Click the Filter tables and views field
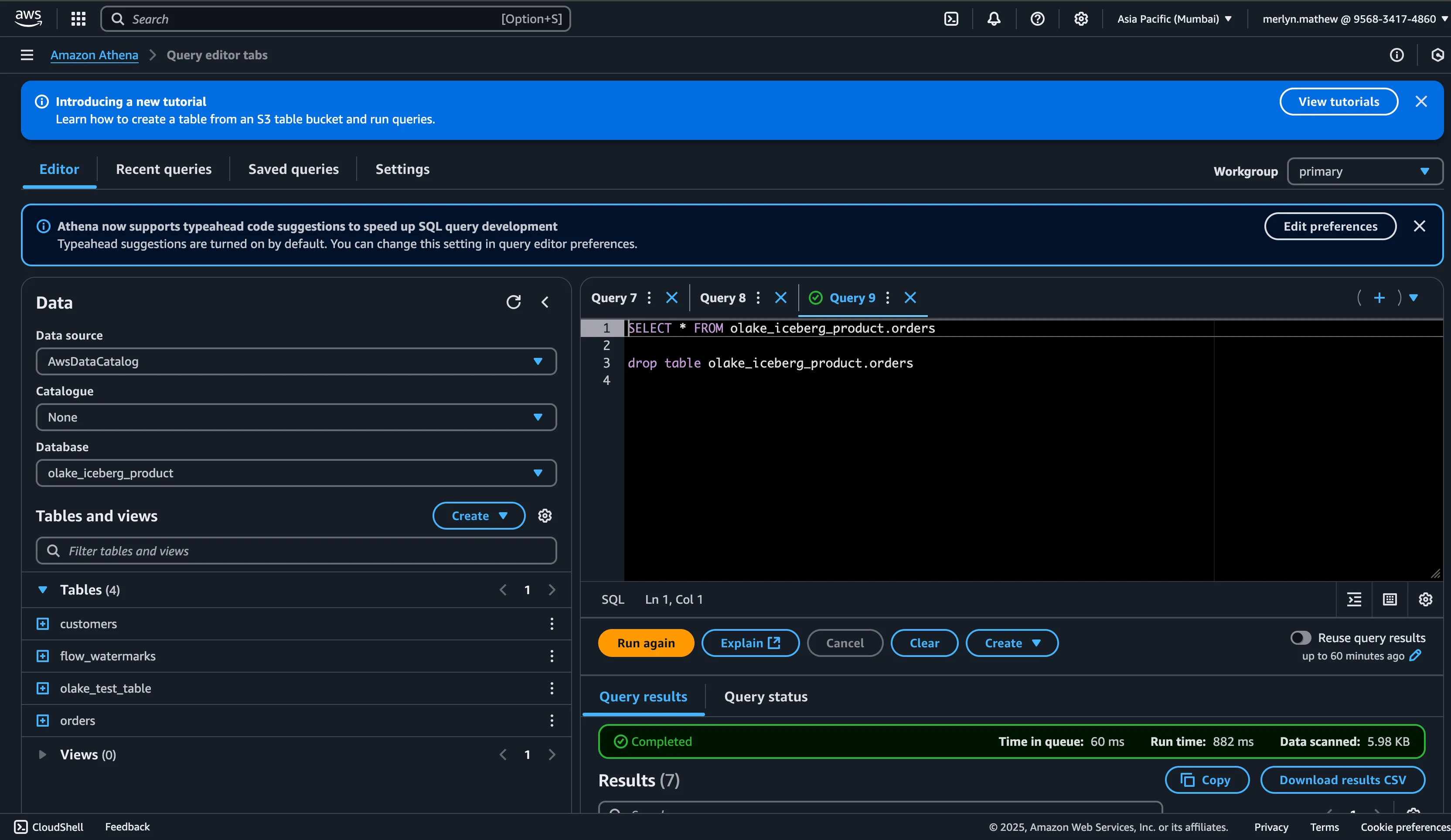The image size is (1451, 840). point(296,551)
